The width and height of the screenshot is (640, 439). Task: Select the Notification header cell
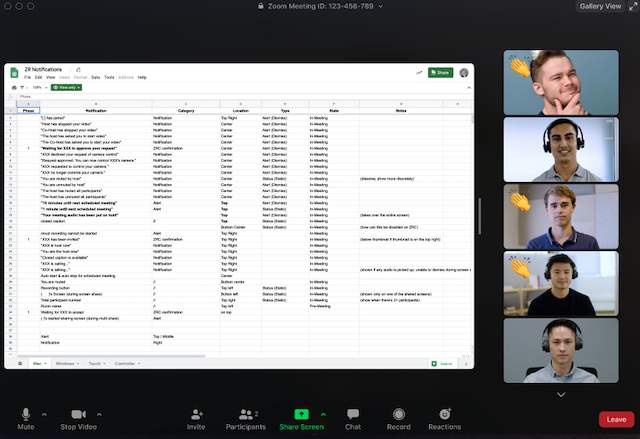[x=96, y=111]
